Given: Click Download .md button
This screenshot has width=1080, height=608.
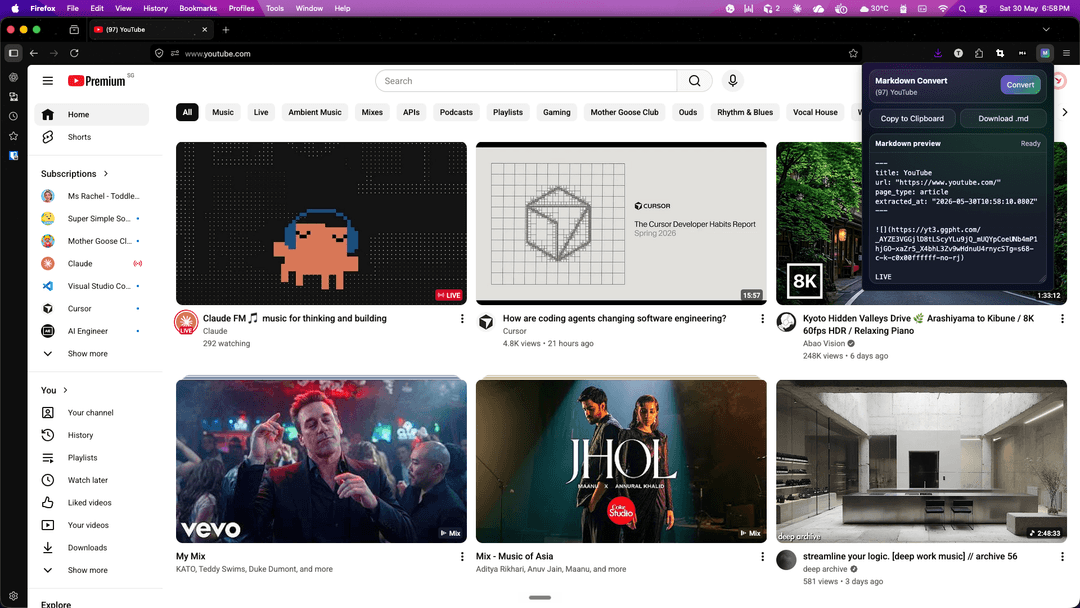Looking at the screenshot, I should [x=1003, y=118].
